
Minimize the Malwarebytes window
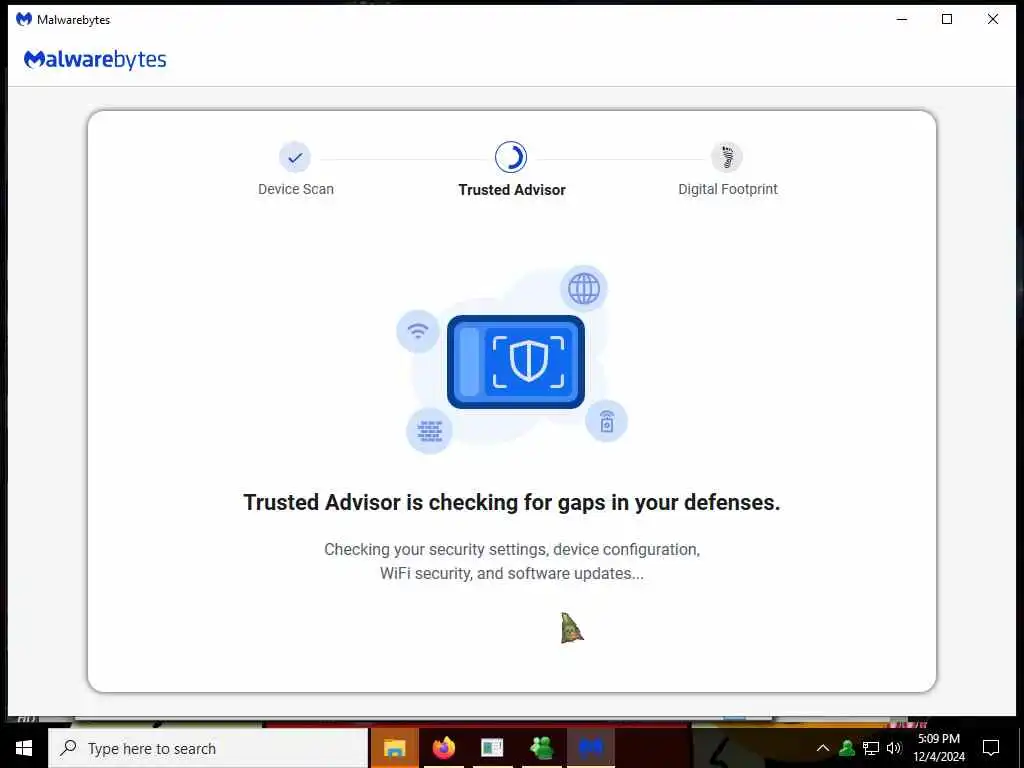click(902, 20)
